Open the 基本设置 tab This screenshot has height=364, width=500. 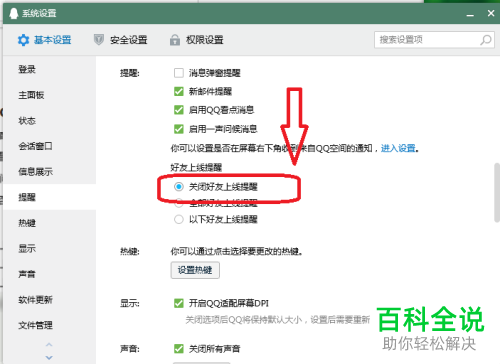[x=44, y=40]
